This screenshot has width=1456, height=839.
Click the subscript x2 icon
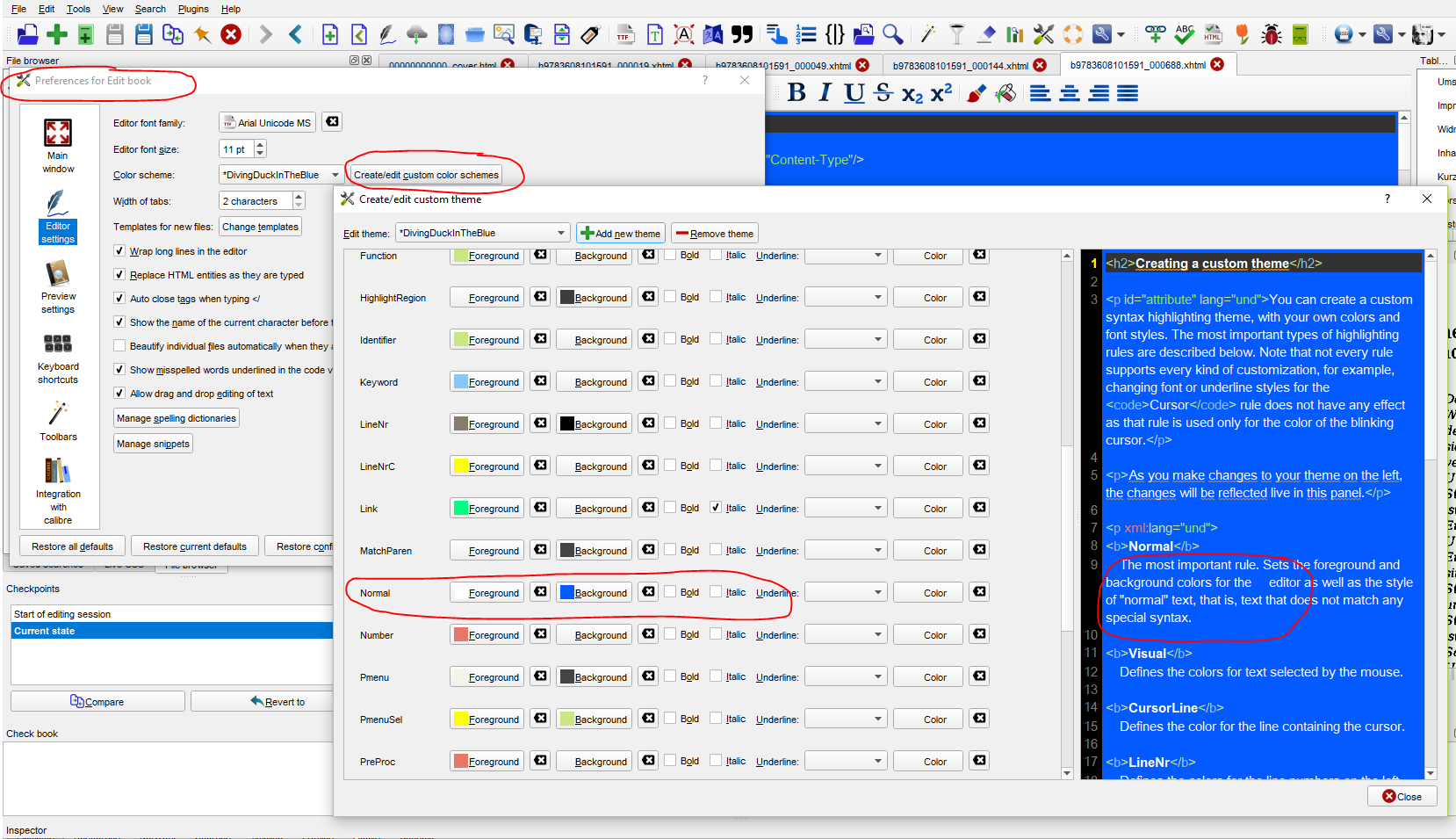(912, 94)
